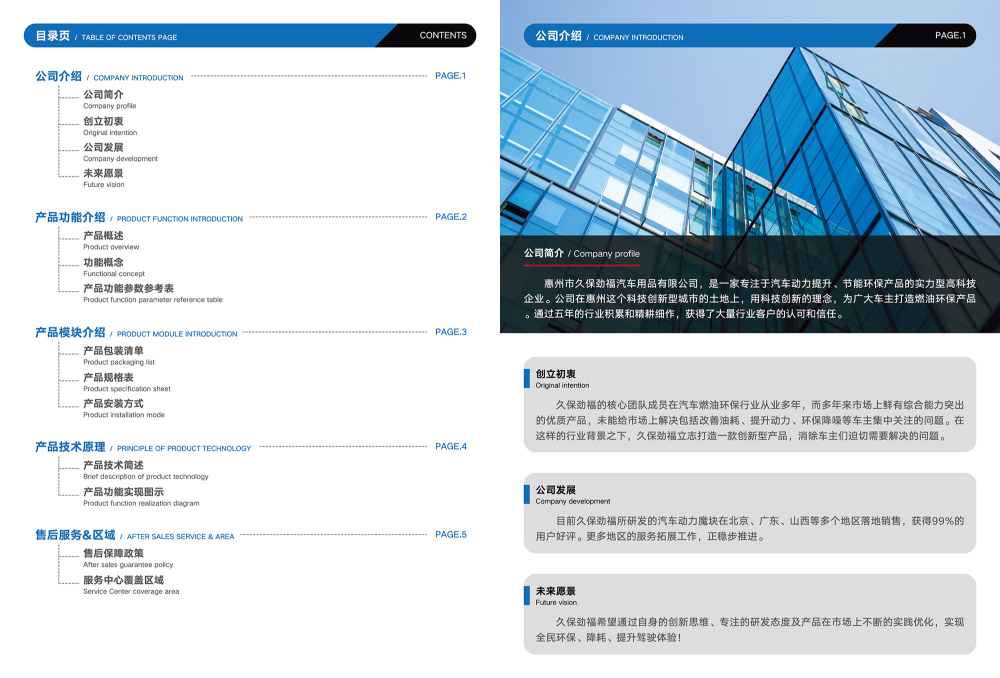Expand the 产品功能介绍 section heading
This screenshot has height=678, width=1000.
(70, 217)
